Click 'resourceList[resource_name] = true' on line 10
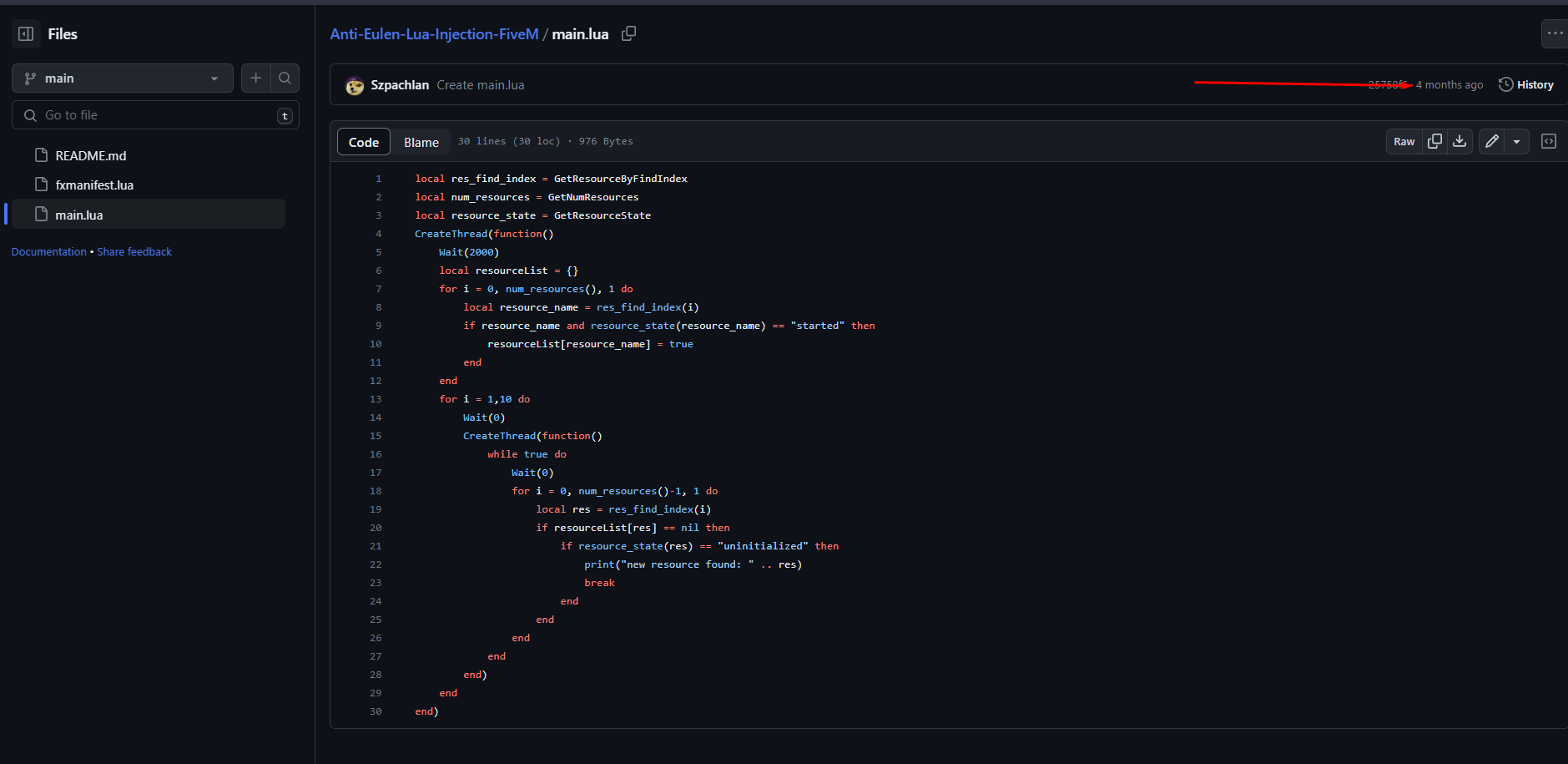1568x764 pixels. point(591,344)
